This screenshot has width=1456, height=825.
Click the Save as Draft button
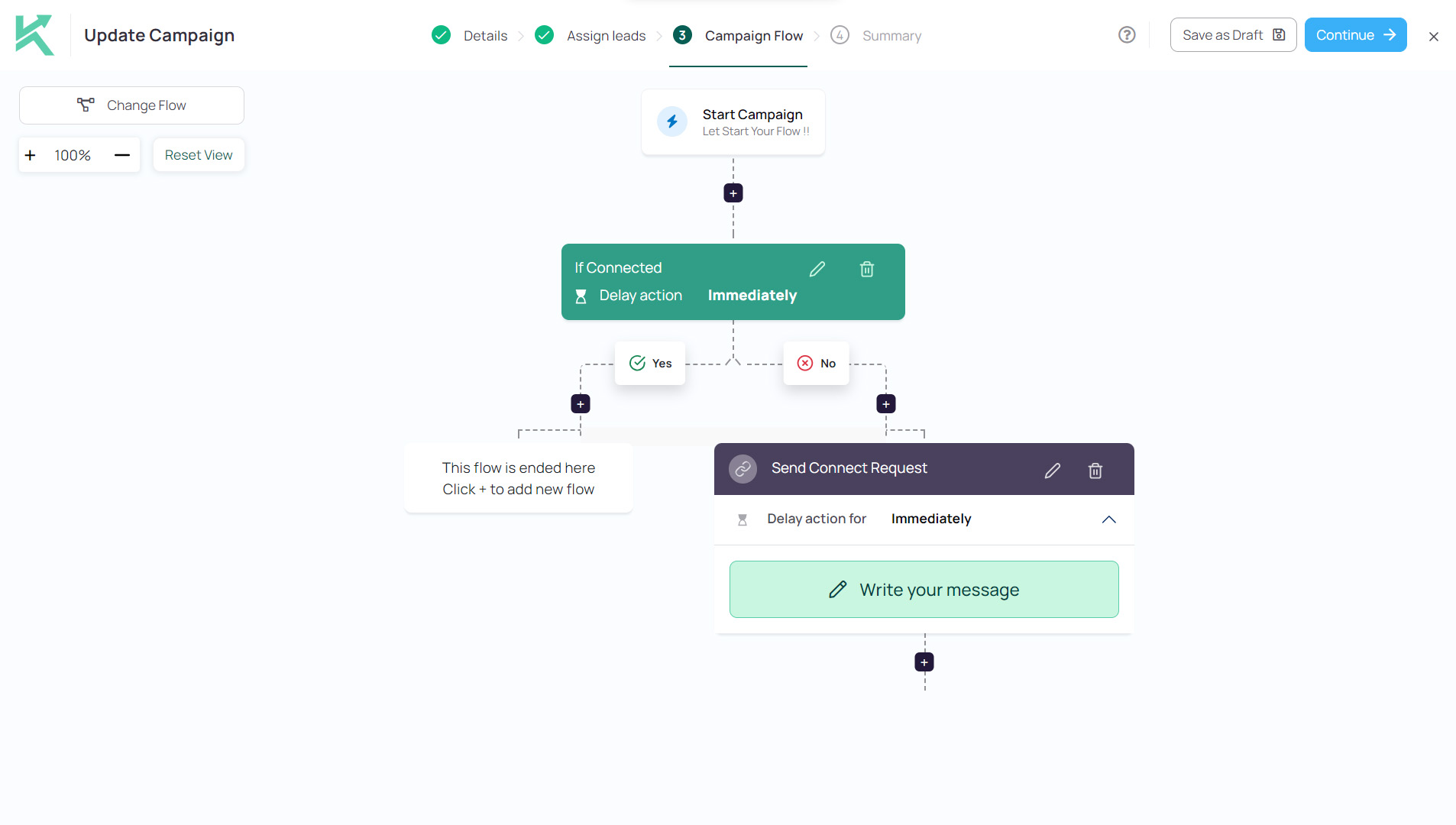[x=1232, y=35]
